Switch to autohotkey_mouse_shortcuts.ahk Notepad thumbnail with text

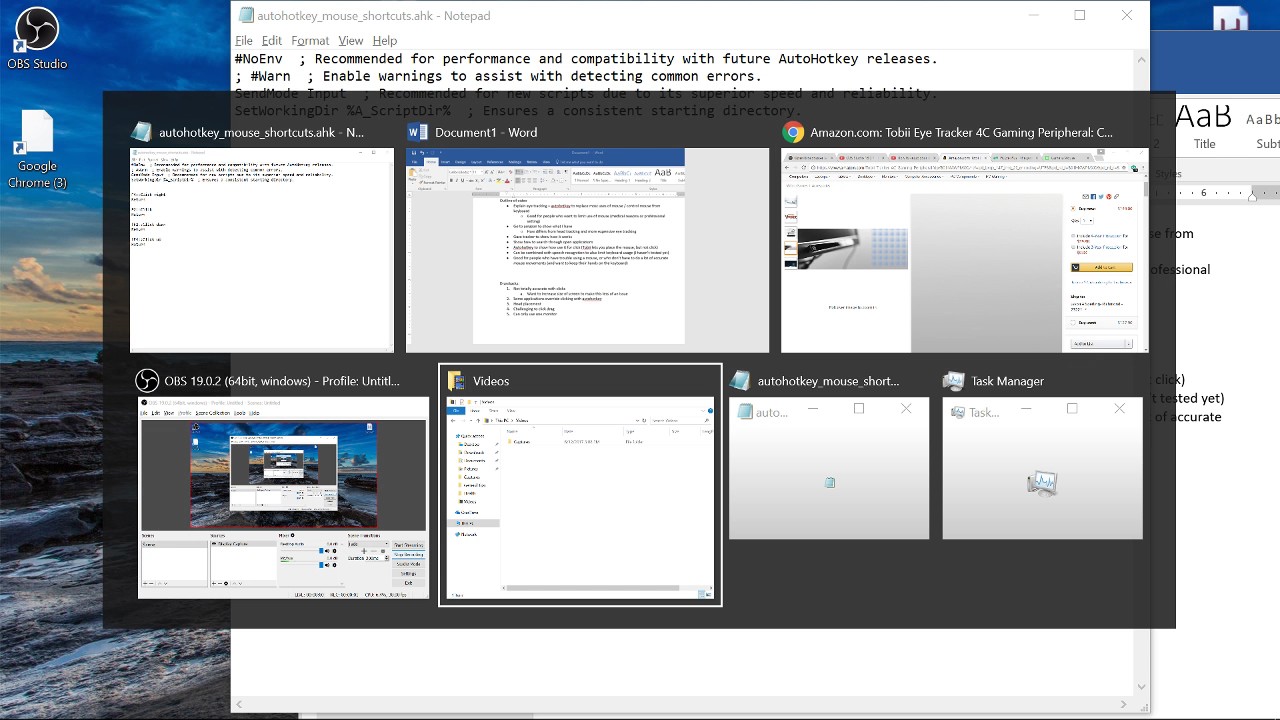(262, 250)
